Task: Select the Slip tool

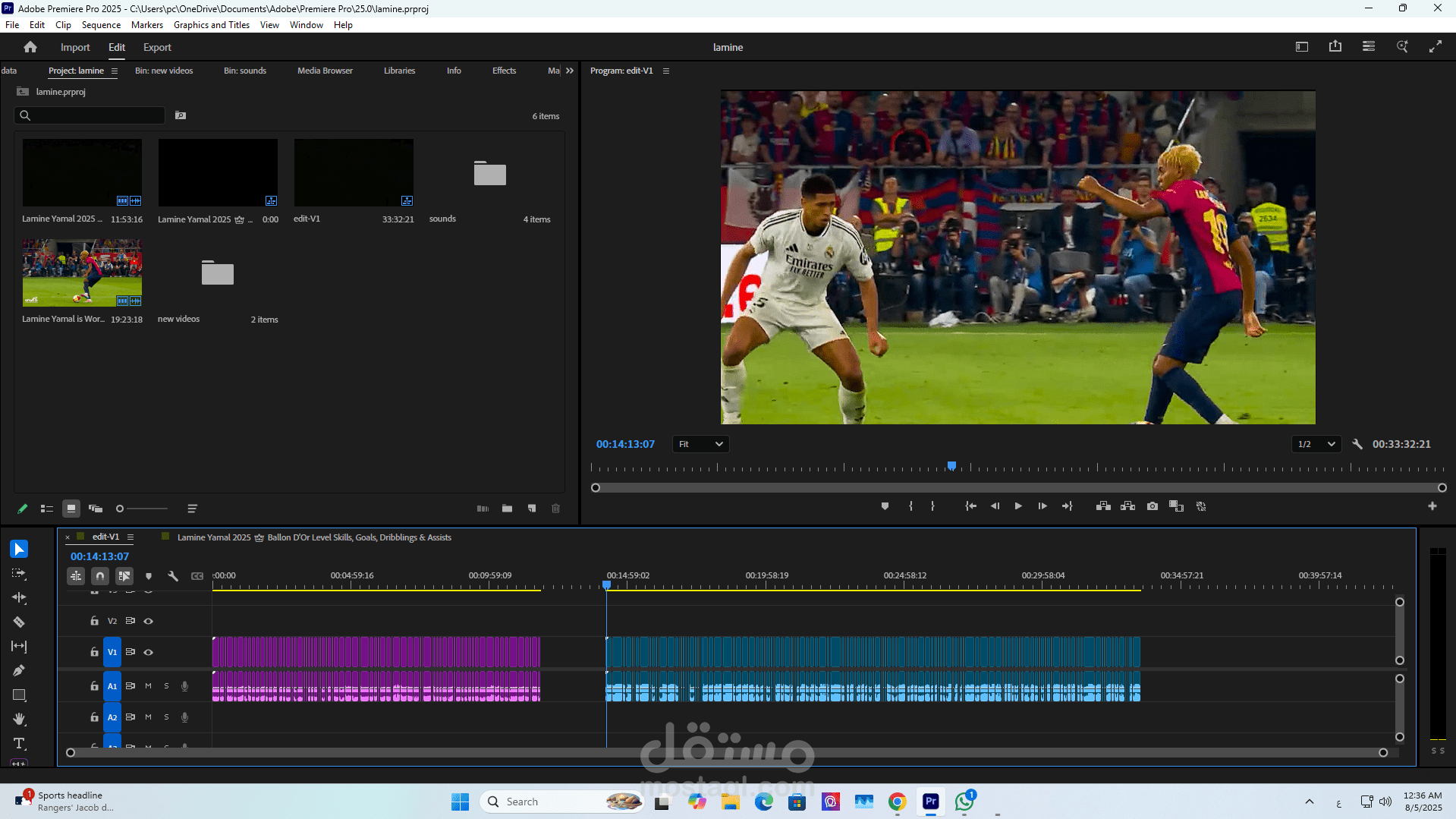Action: 19,647
